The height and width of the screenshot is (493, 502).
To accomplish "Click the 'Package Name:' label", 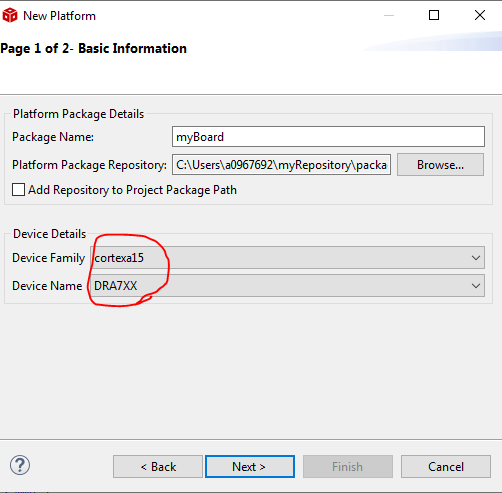I will (x=53, y=137).
